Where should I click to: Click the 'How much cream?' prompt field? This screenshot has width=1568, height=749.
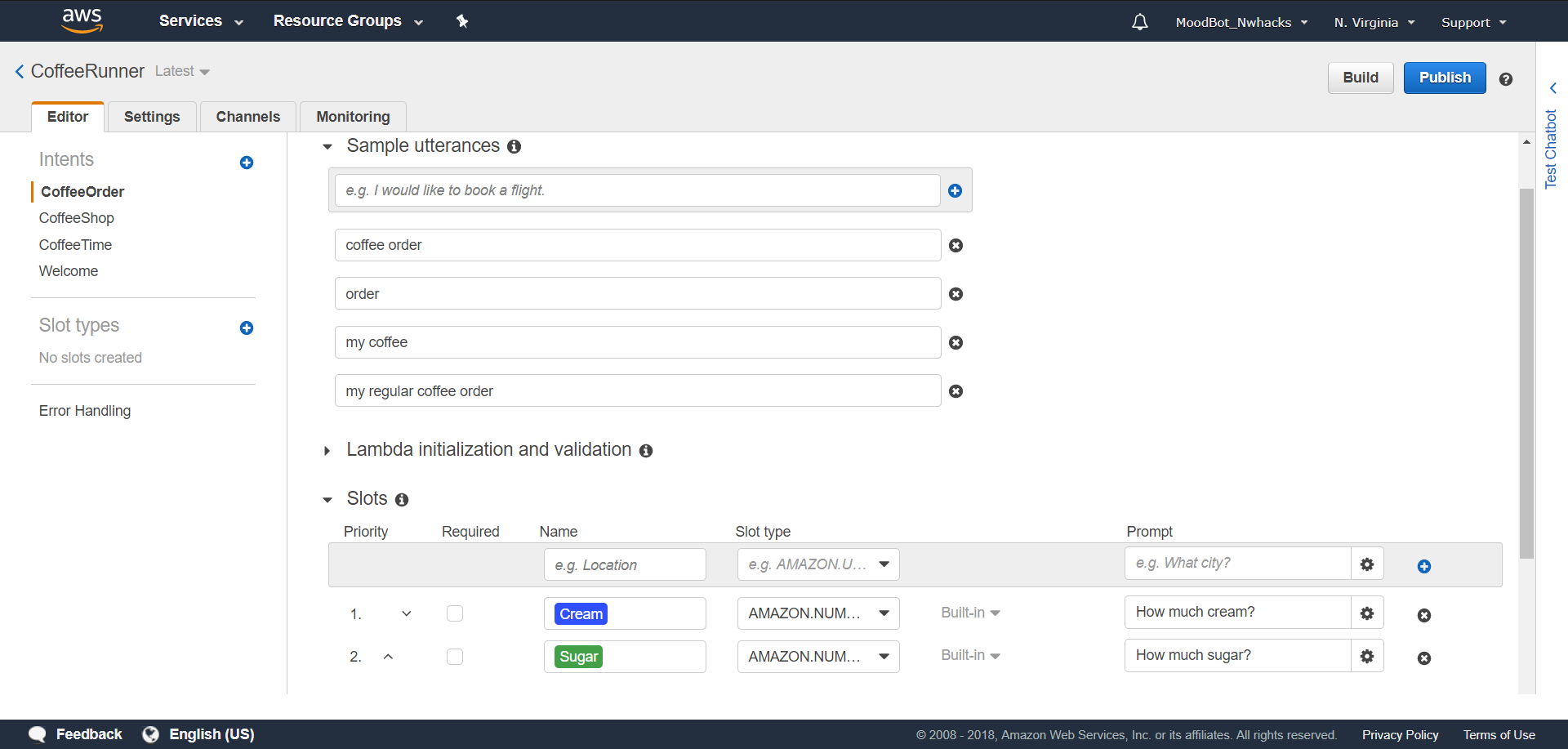click(x=1237, y=612)
